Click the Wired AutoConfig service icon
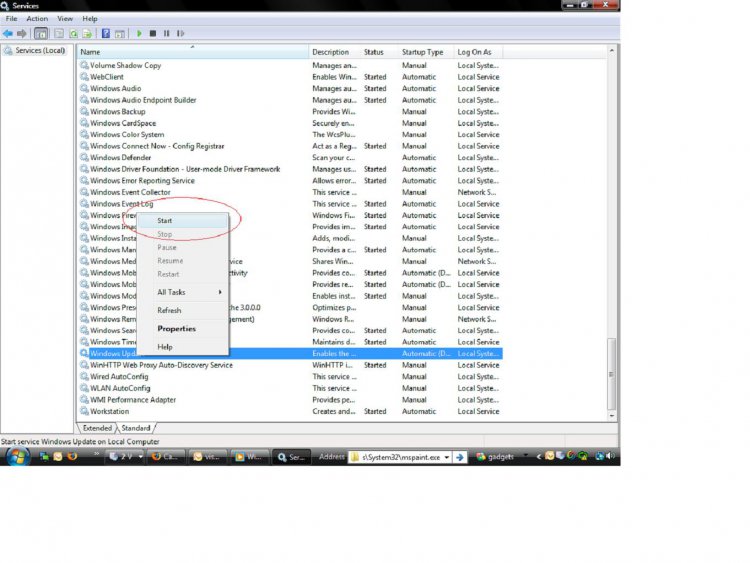The image size is (750, 563). pos(84,376)
